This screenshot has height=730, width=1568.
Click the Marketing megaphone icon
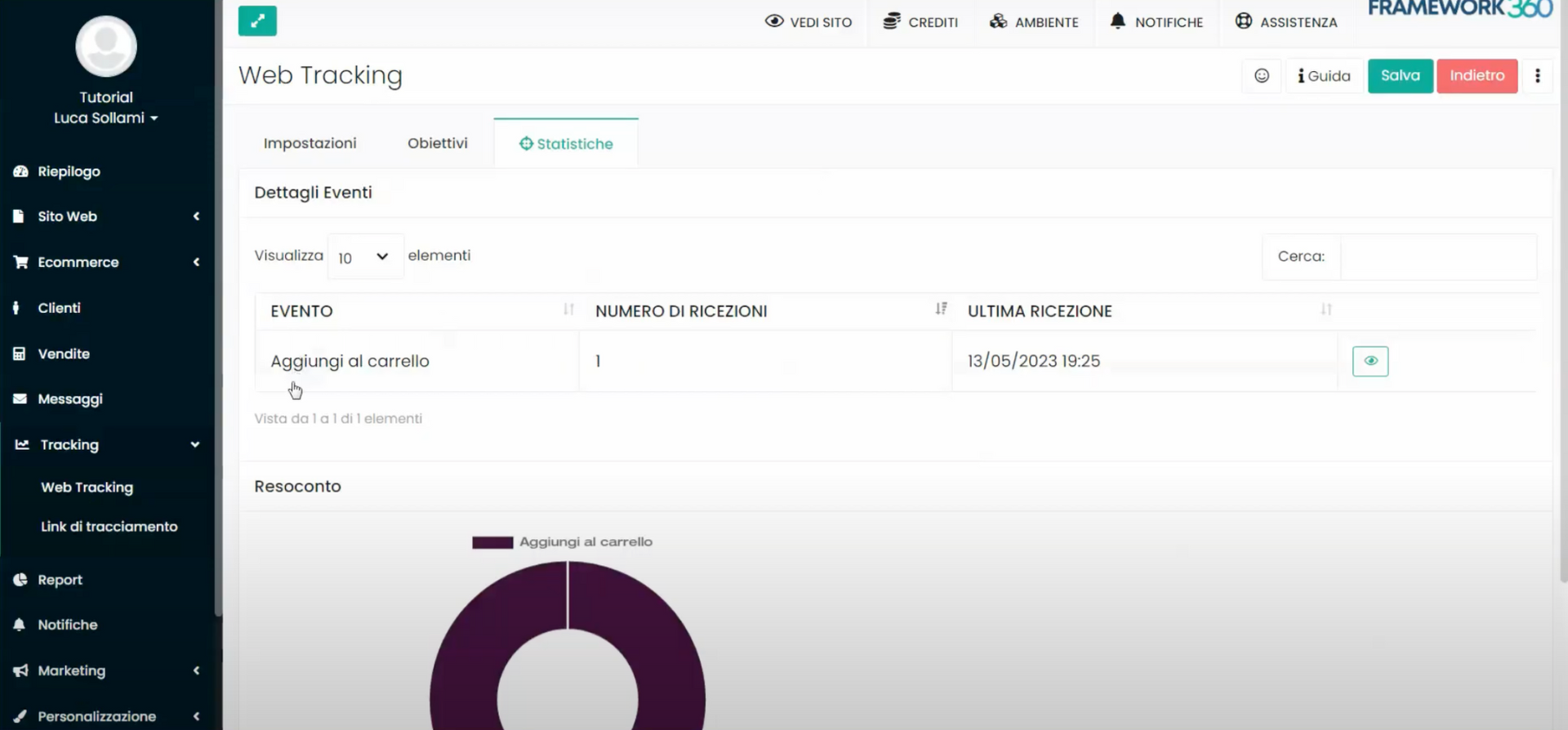(x=20, y=670)
